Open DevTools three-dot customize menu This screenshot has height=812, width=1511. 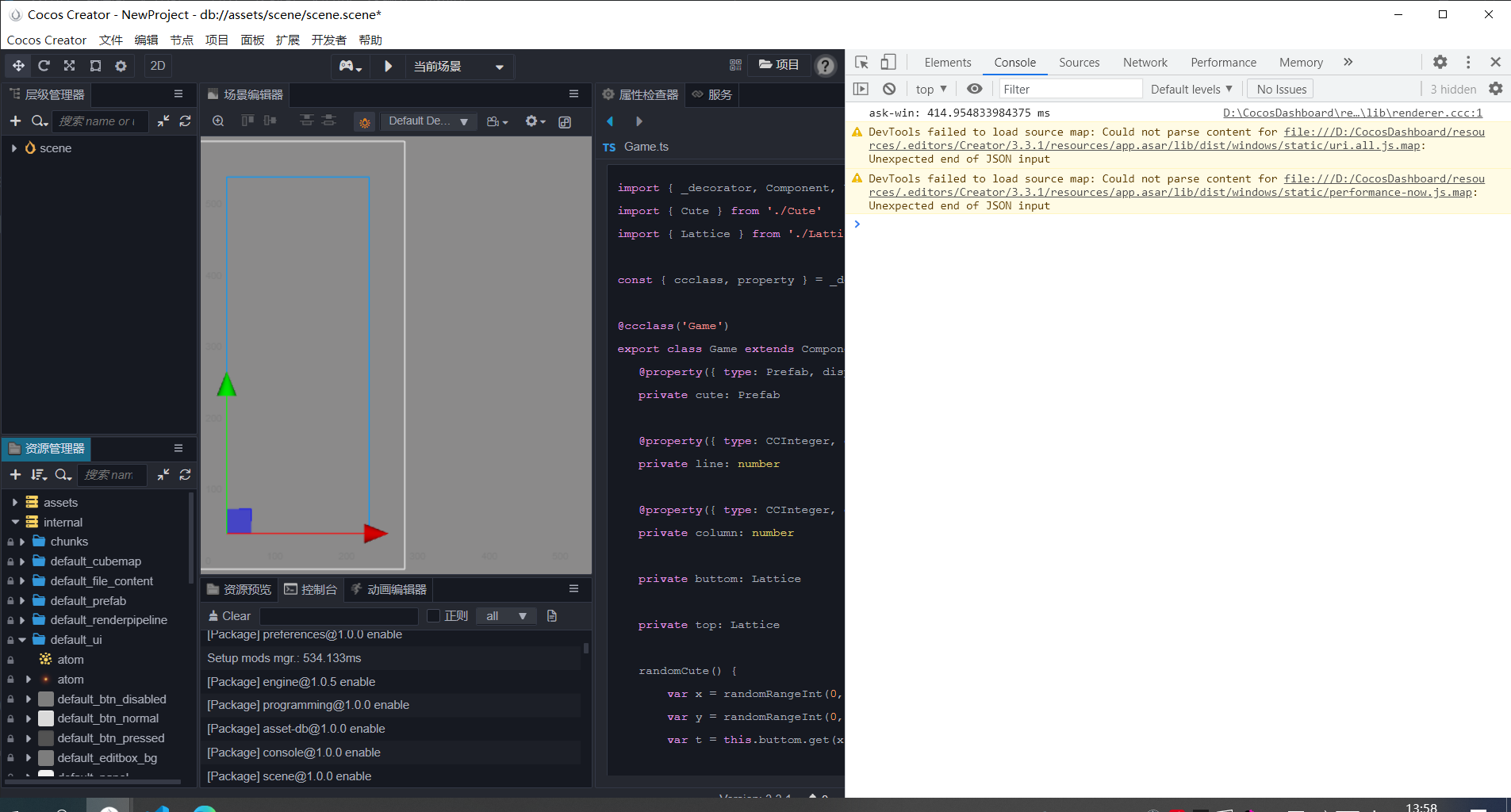click(1468, 62)
